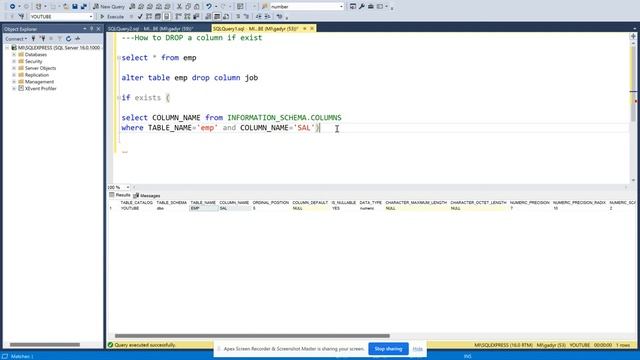Close the SQLQuery1.sql tab

(312, 29)
